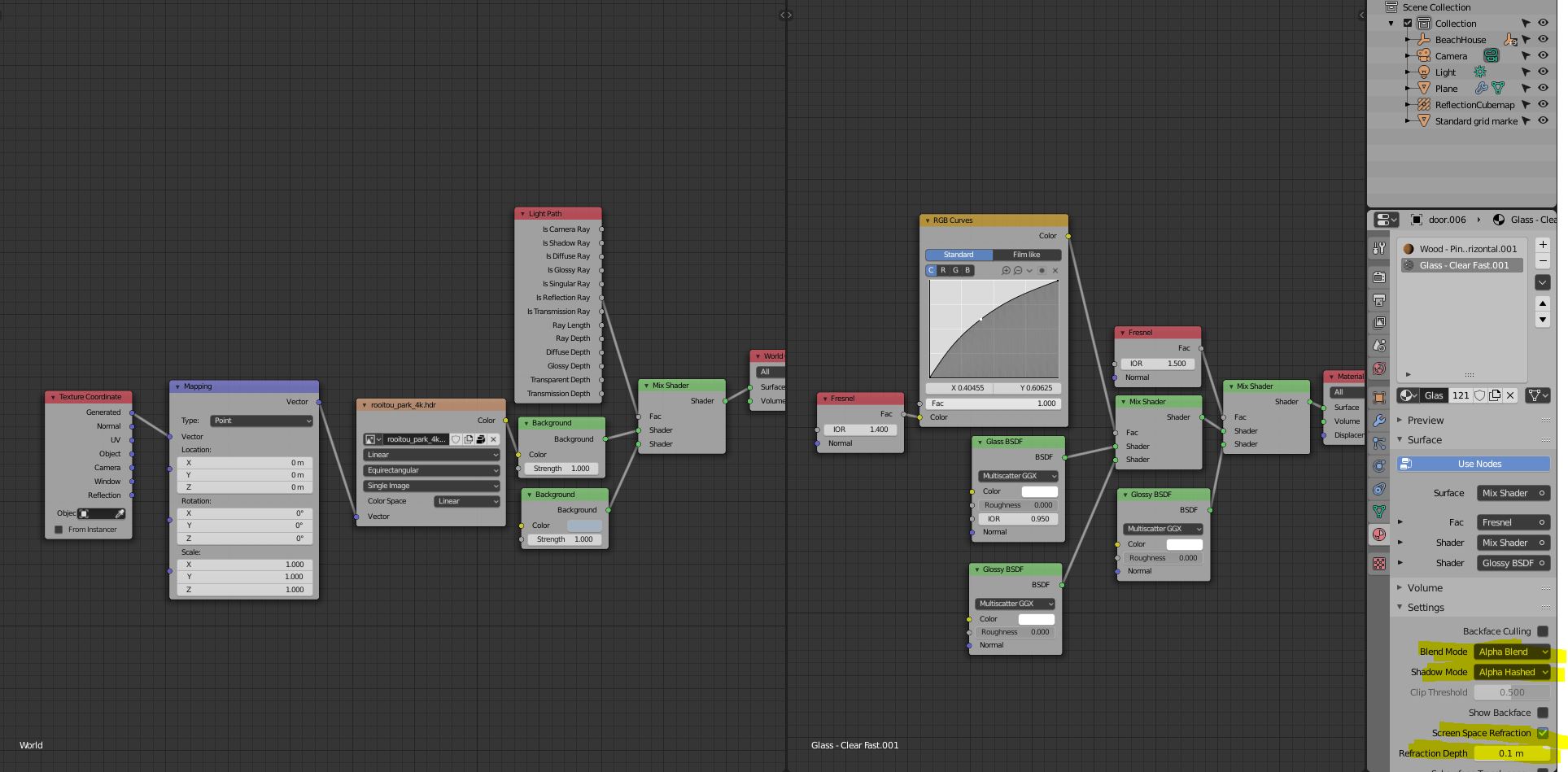Unlink material with the X icon
Viewport: 1568px width, 772px height.
click(1510, 395)
